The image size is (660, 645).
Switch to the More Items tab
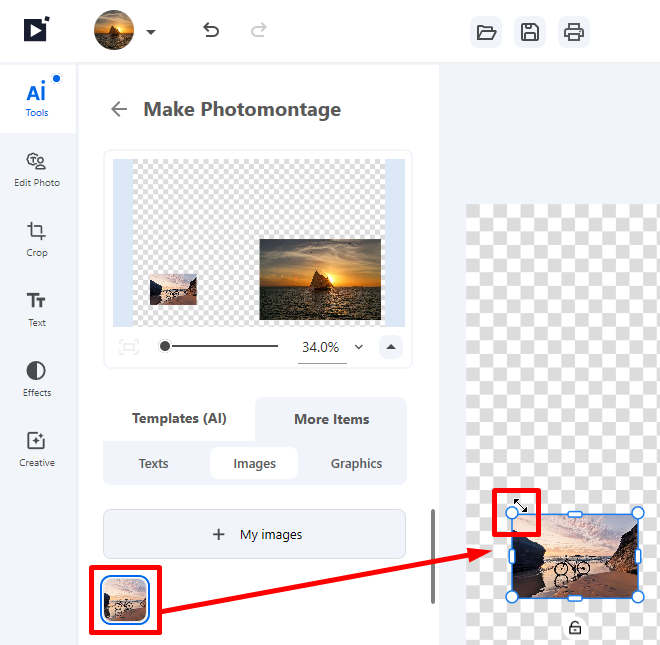(331, 419)
